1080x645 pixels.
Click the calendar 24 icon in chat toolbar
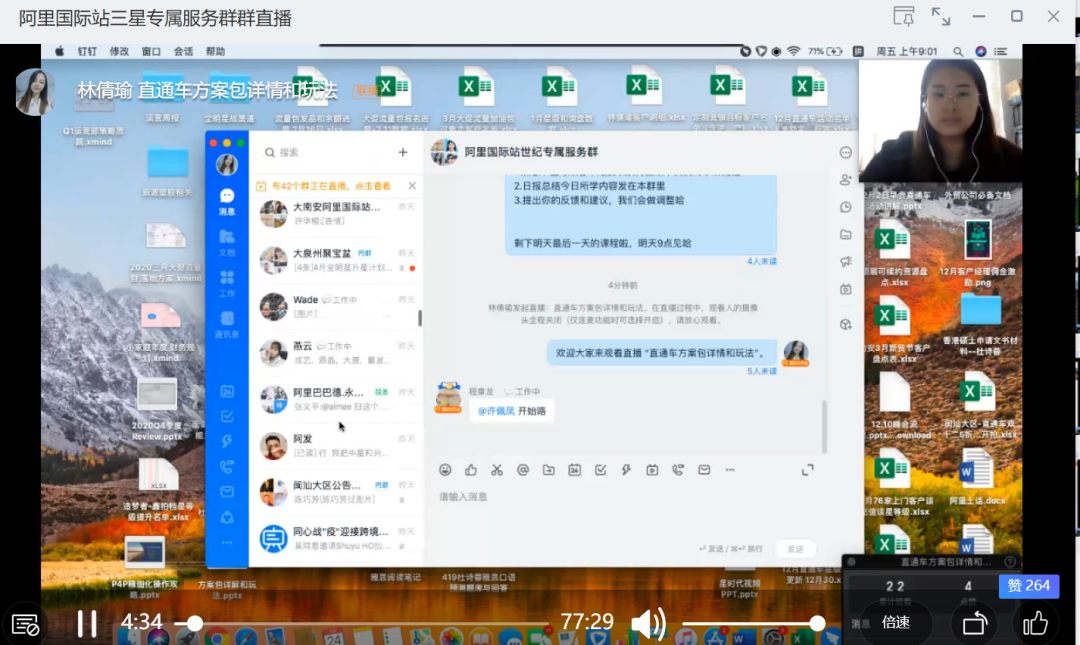(574, 470)
